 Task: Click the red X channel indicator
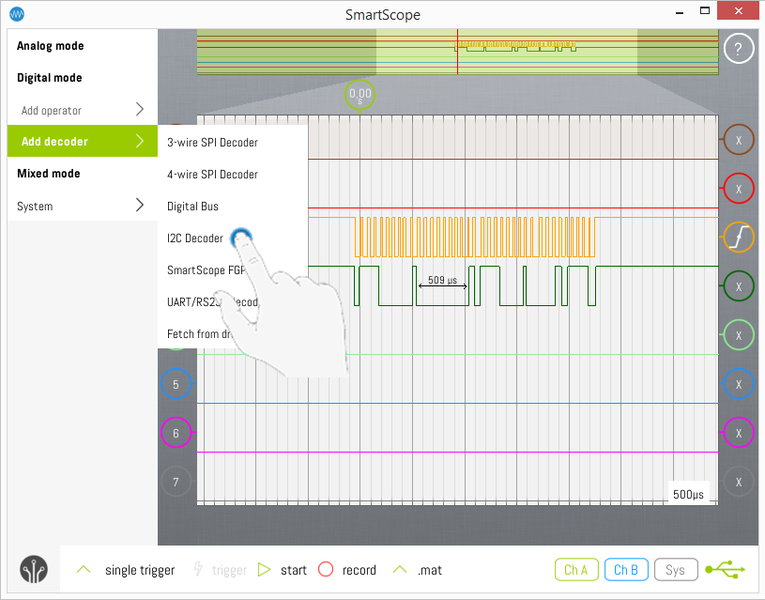click(x=738, y=188)
